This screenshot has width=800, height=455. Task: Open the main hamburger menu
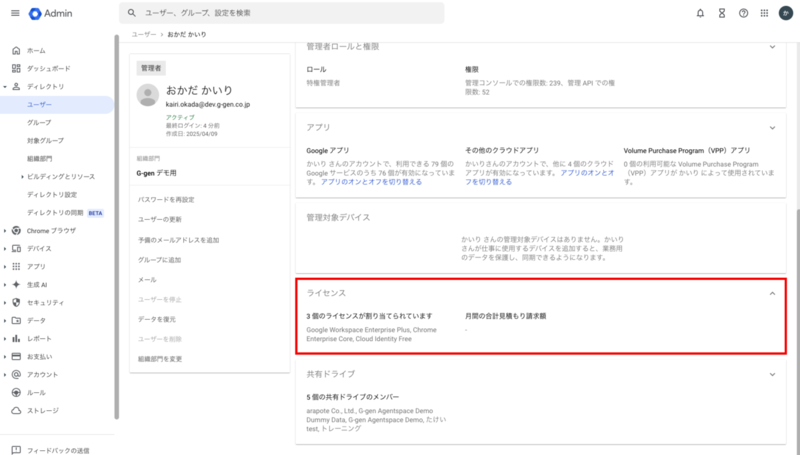pyautogui.click(x=15, y=13)
